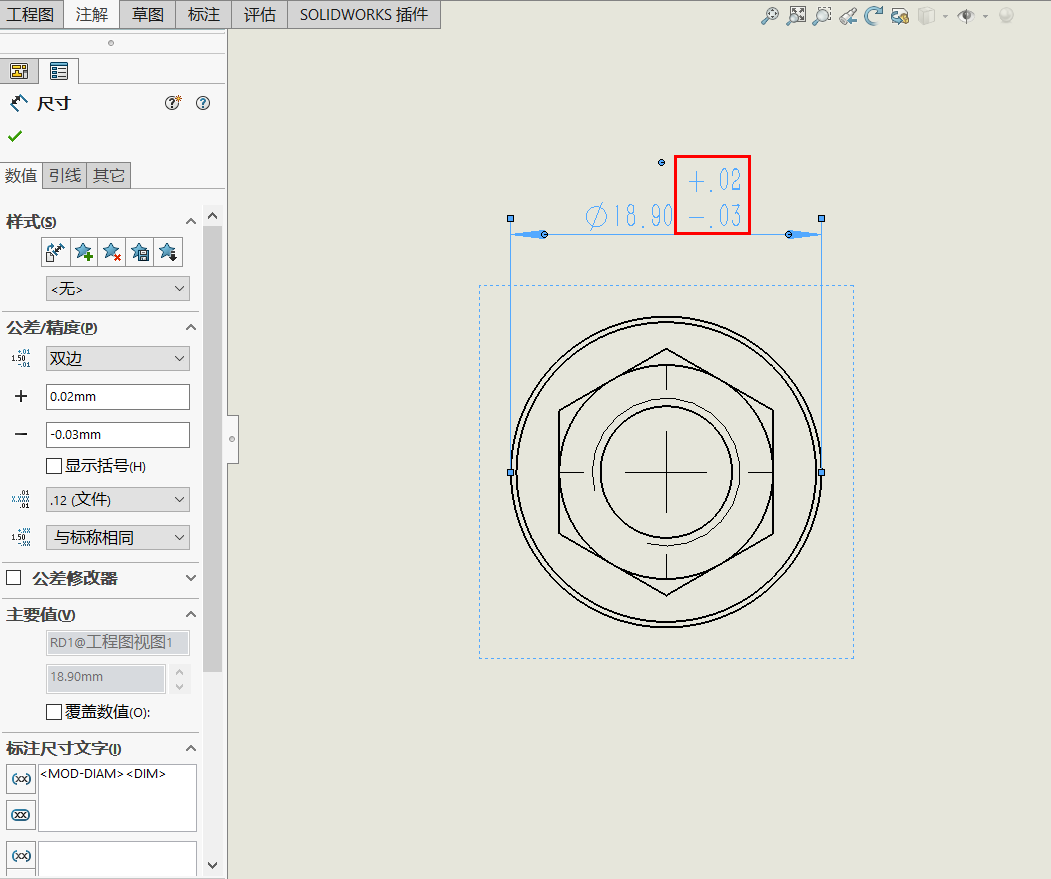Click Remove Value crossed parentheses icon

[x=21, y=815]
